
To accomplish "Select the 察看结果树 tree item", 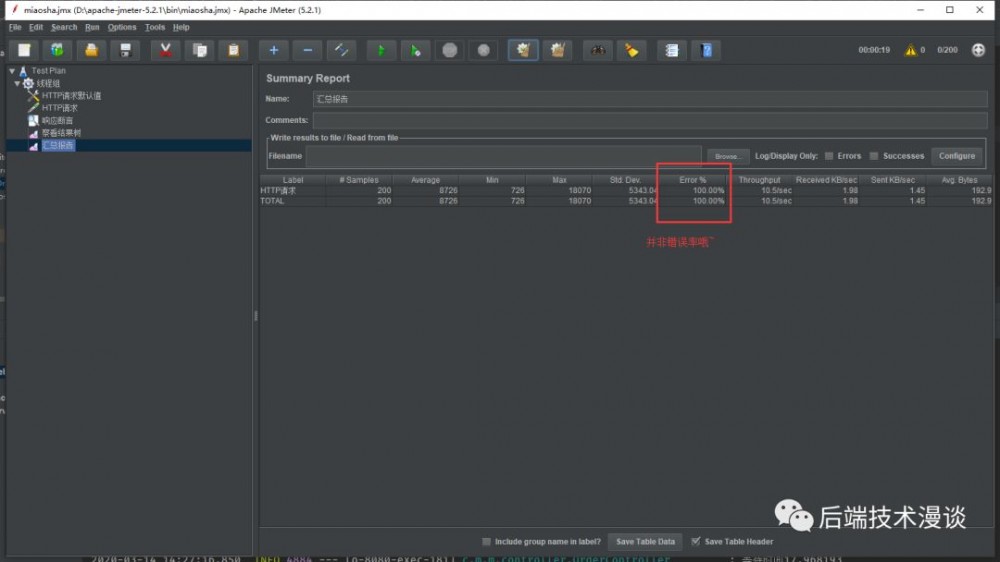I will point(61,133).
